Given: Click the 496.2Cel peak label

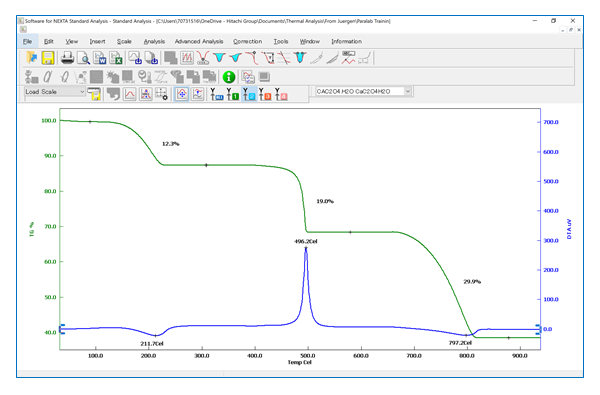Looking at the screenshot, I should tap(305, 241).
